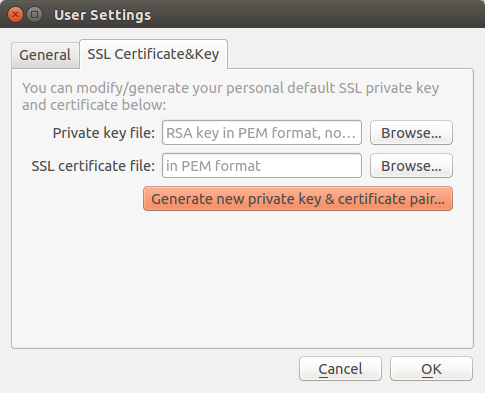Focus the SSL certificate file input field

262,166
